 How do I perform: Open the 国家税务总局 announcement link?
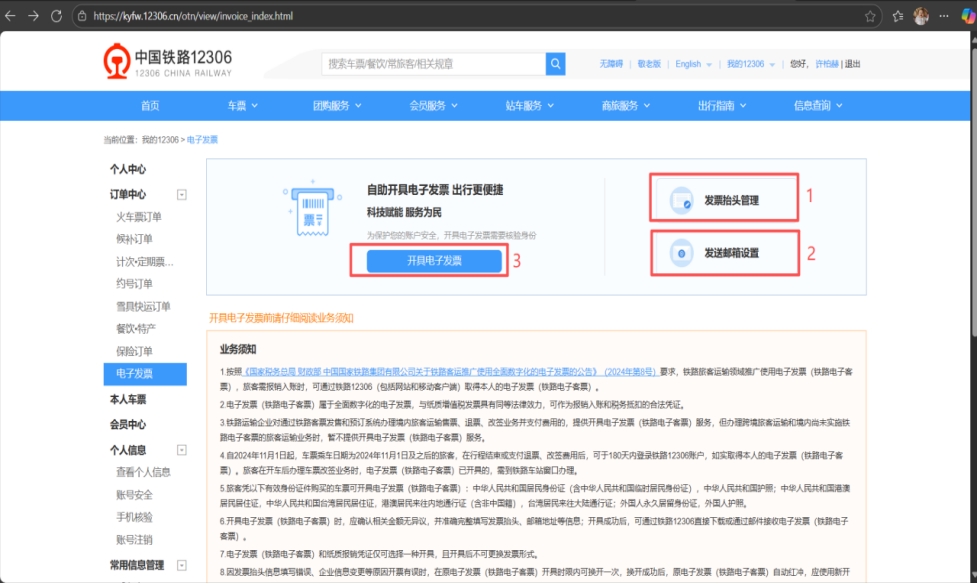tap(449, 371)
